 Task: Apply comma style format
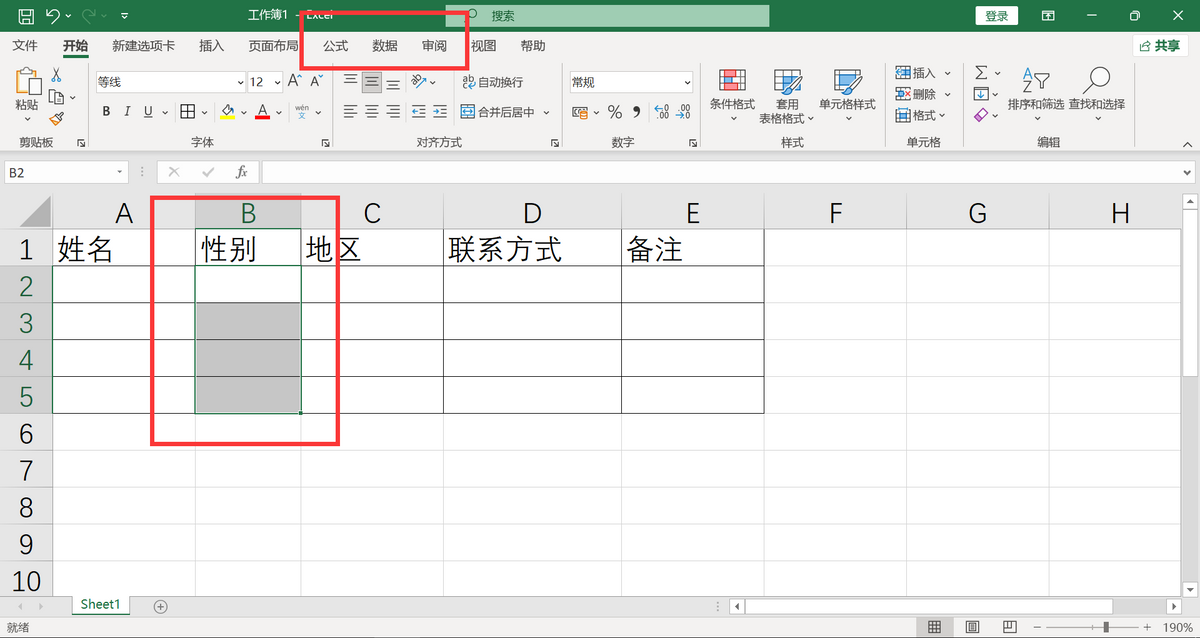pos(635,112)
